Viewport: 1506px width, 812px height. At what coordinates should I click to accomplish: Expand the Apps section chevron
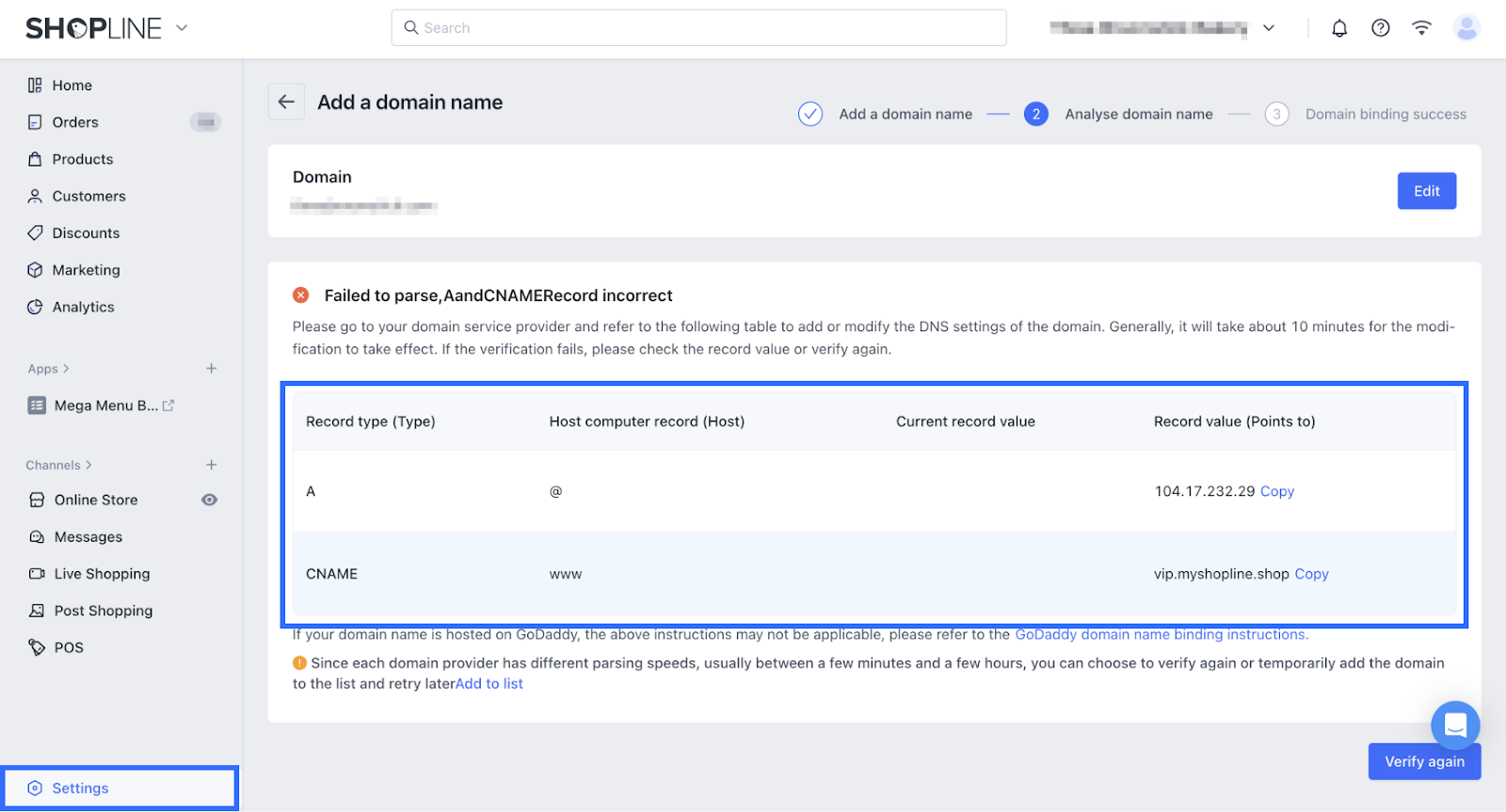click(66, 369)
